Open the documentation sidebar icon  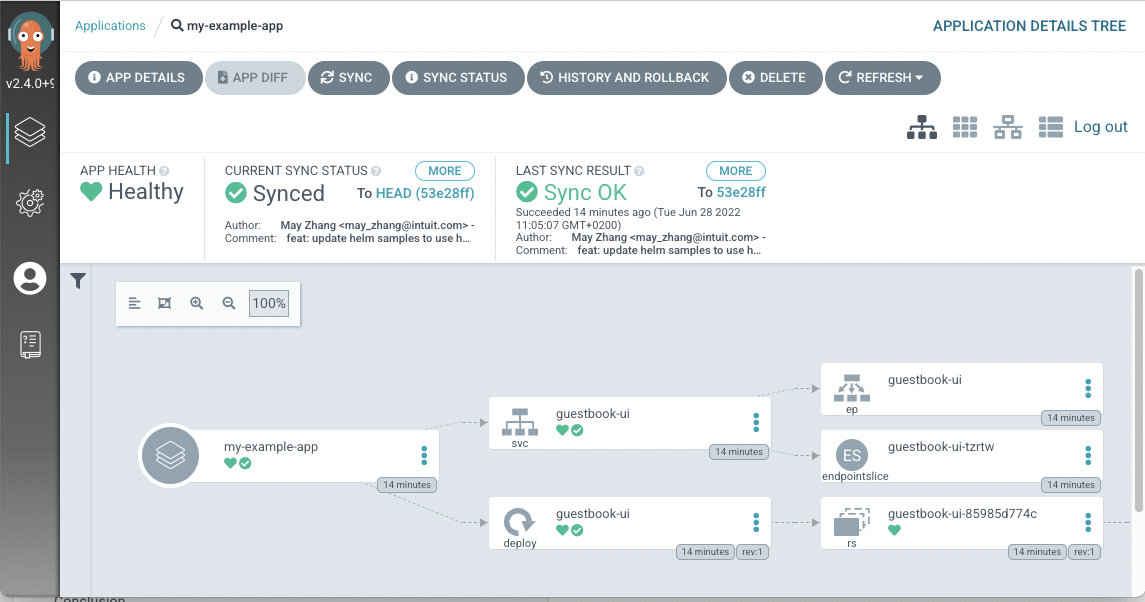click(30, 344)
